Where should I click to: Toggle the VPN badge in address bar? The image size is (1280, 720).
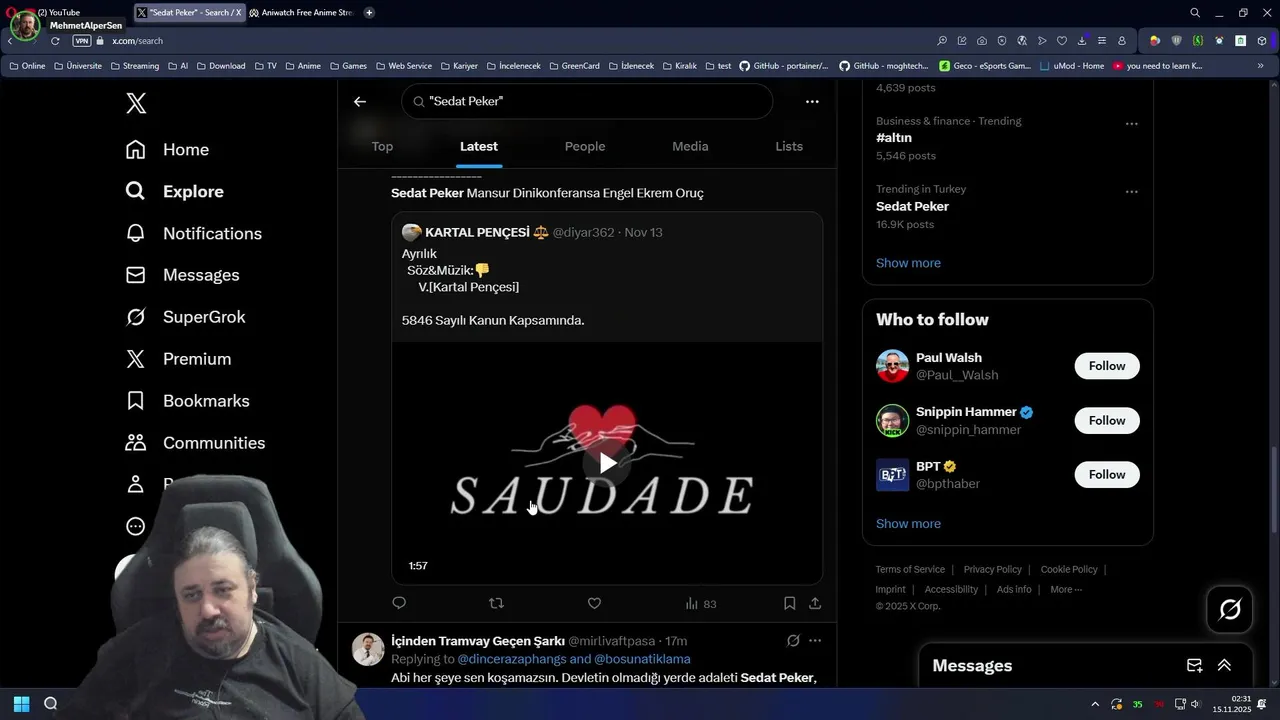[x=82, y=41]
